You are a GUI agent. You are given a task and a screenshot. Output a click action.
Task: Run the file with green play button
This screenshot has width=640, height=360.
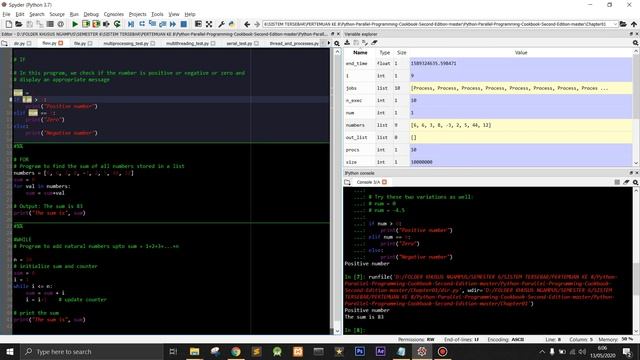(75, 24)
